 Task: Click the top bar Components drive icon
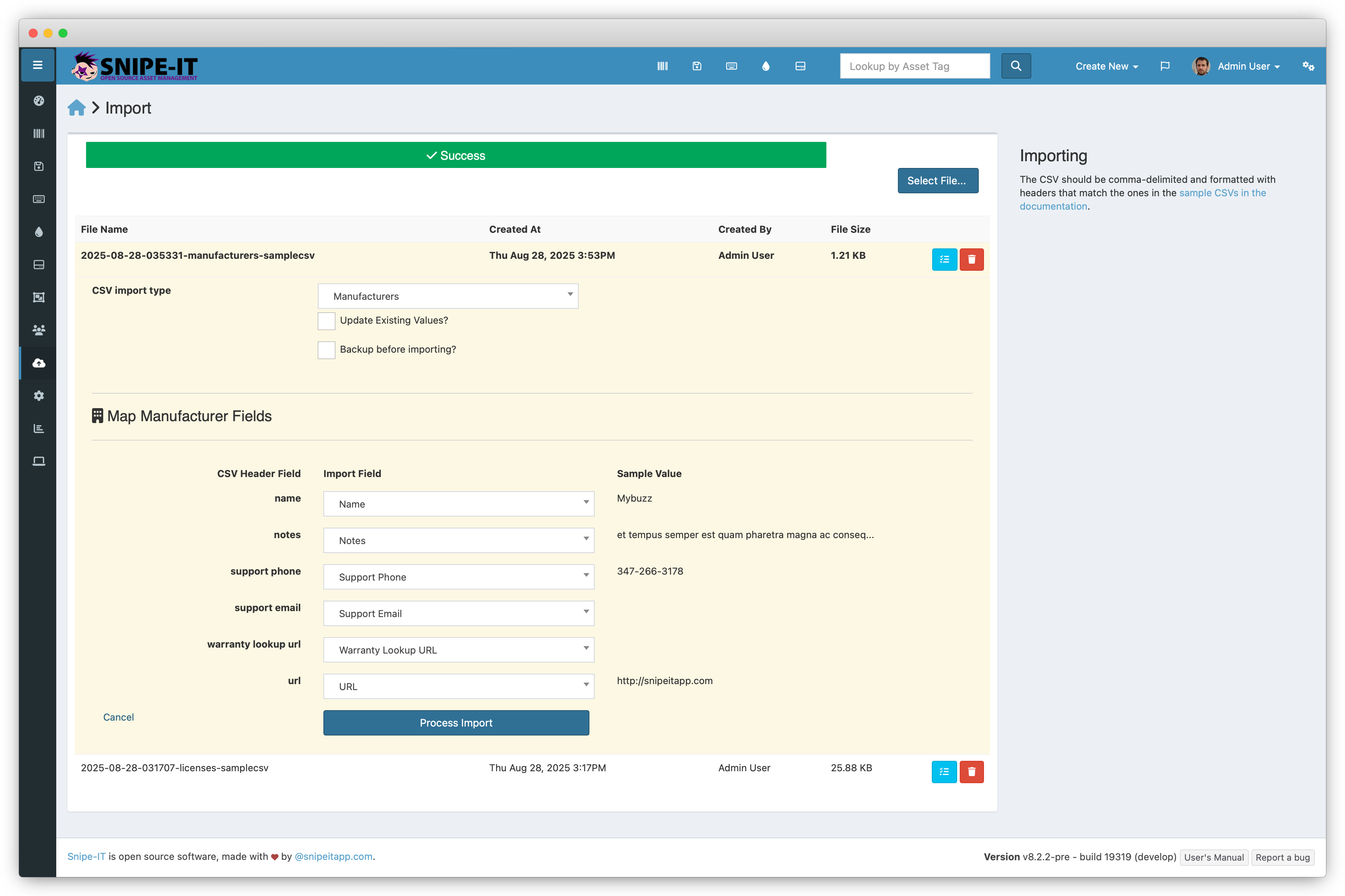click(800, 66)
